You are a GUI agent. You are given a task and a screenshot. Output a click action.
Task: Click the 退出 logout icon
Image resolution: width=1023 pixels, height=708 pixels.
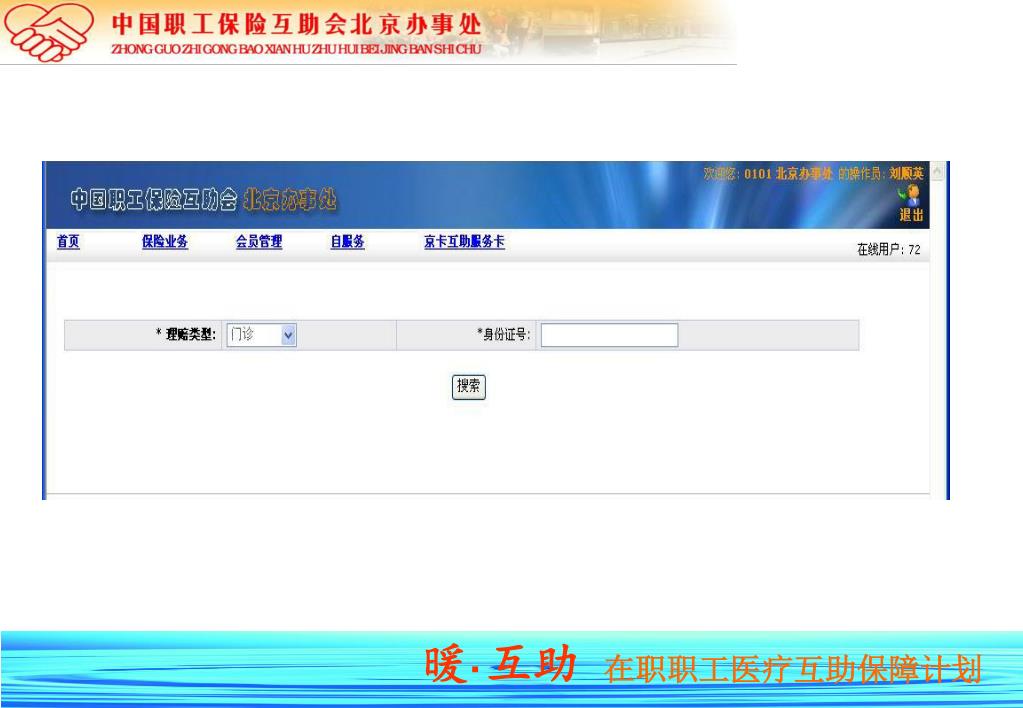tap(911, 203)
